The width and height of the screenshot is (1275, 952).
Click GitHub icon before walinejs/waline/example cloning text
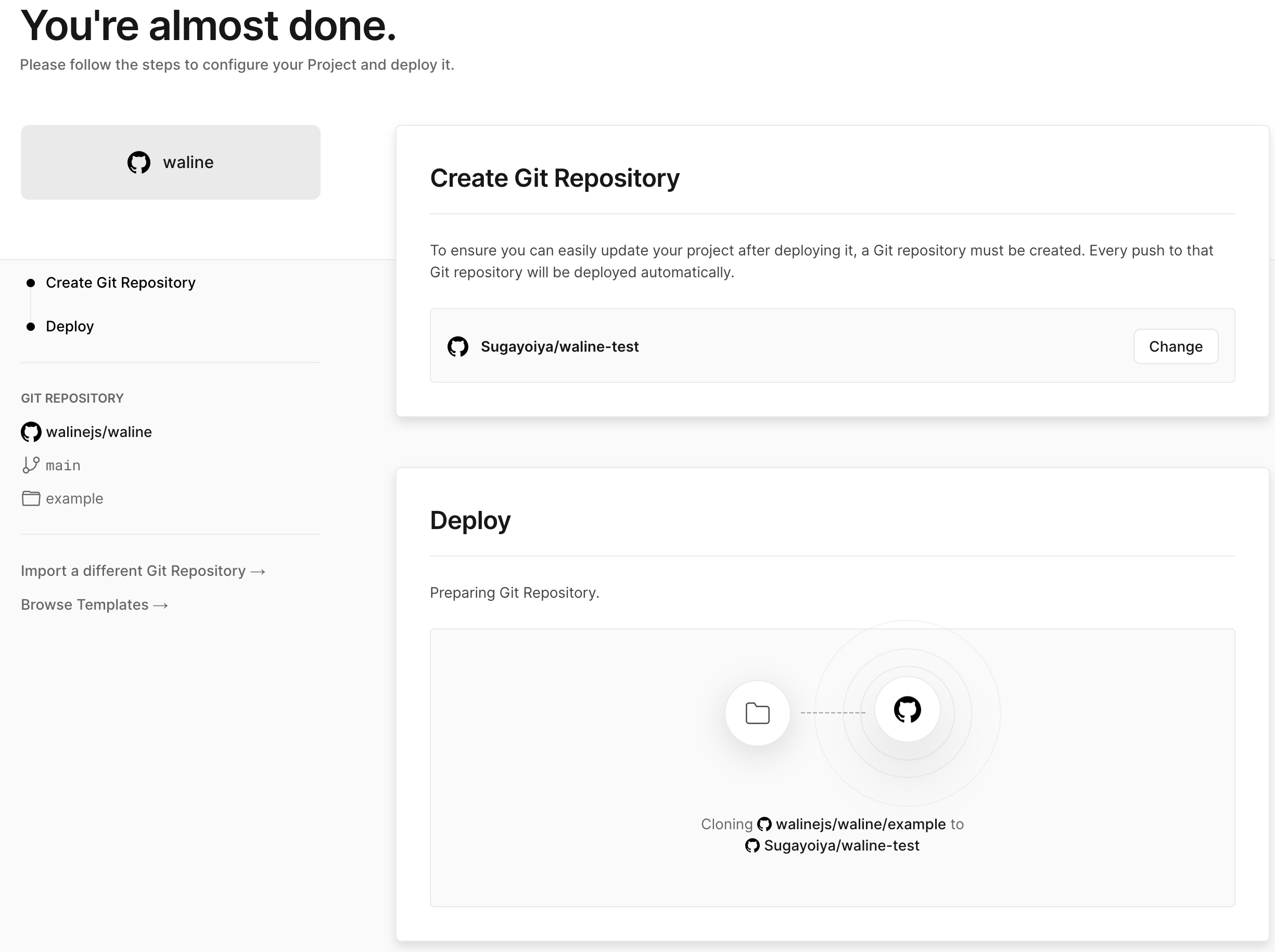pyautogui.click(x=764, y=824)
